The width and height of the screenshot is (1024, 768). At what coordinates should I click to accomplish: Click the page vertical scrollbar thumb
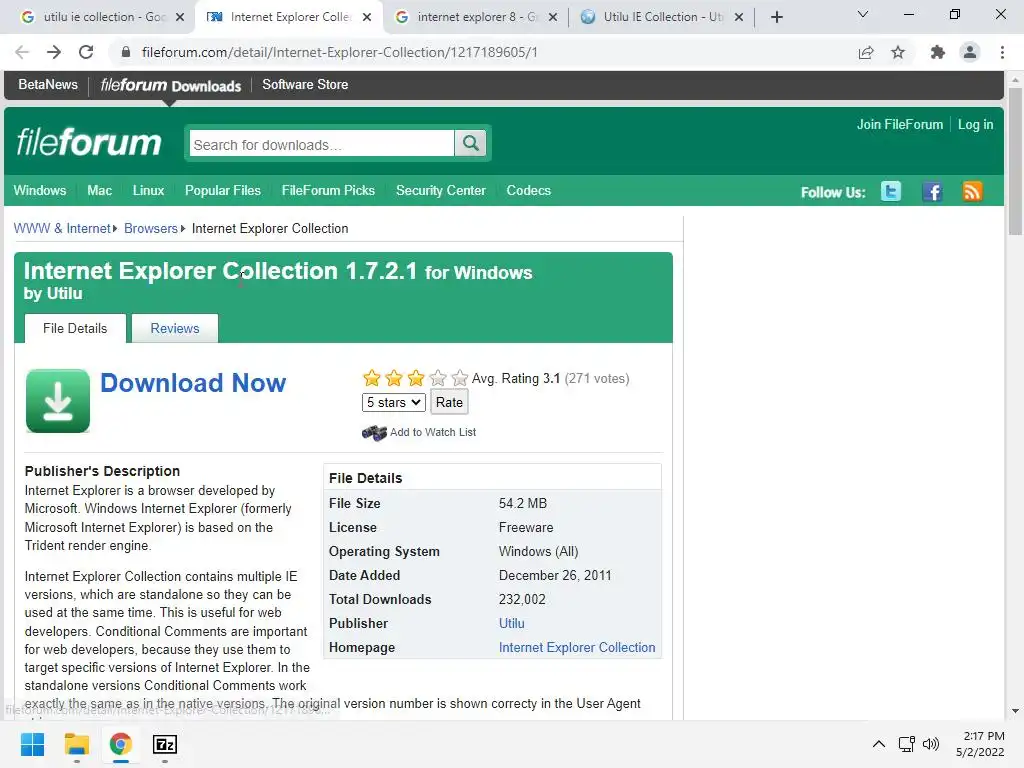[x=1015, y=161]
